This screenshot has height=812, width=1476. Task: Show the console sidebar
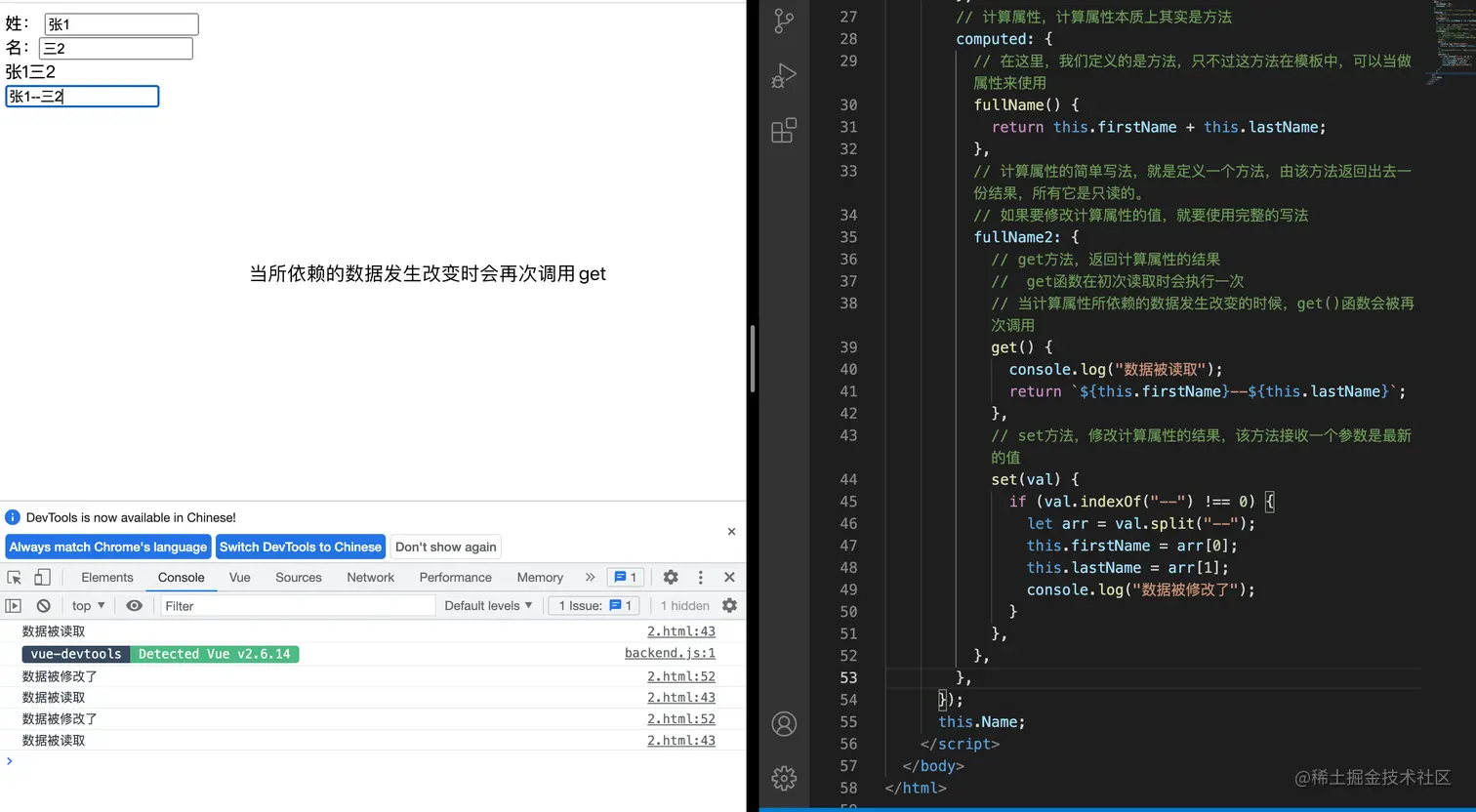14,606
